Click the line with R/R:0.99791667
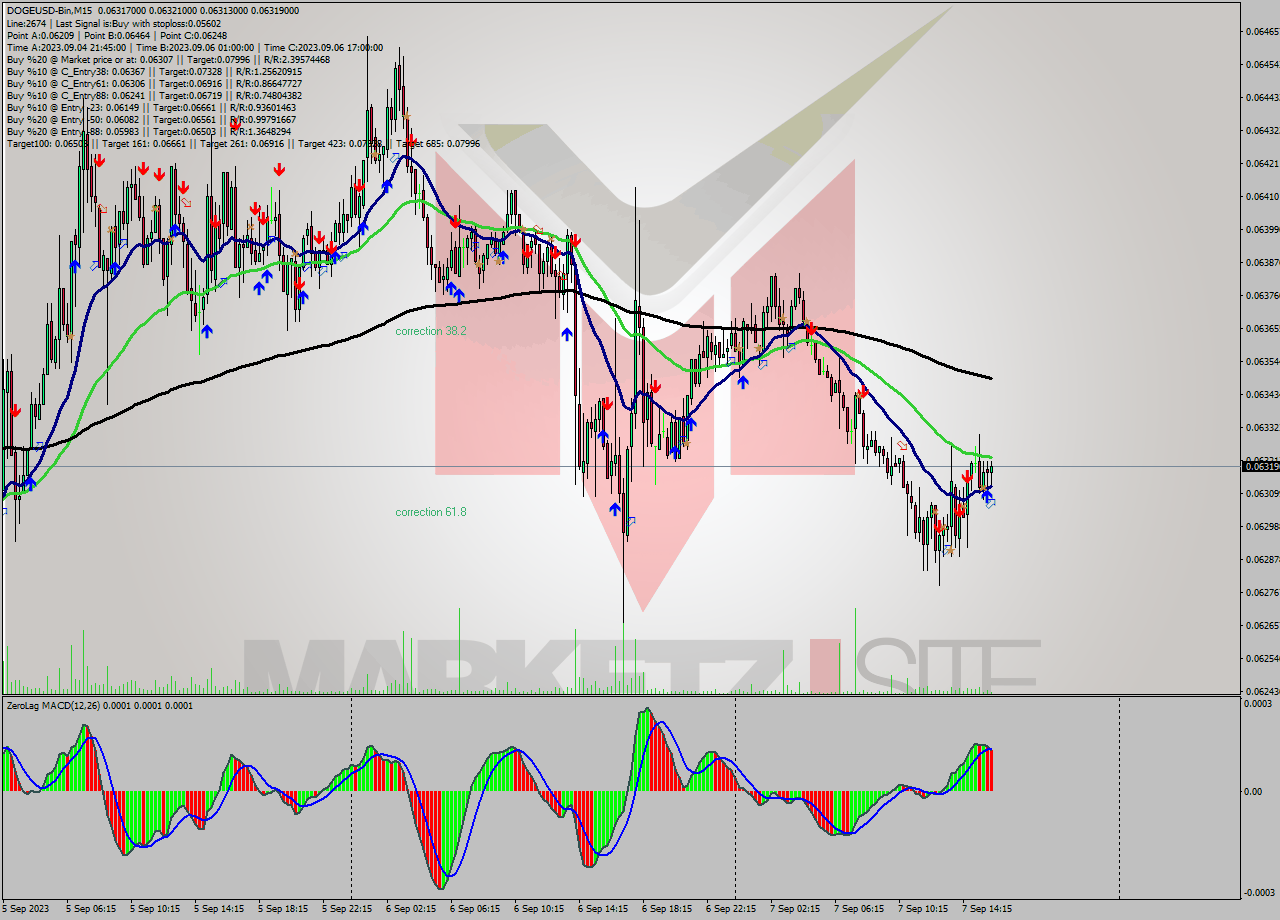Screen dimensions: 1280x920 [x=150, y=119]
